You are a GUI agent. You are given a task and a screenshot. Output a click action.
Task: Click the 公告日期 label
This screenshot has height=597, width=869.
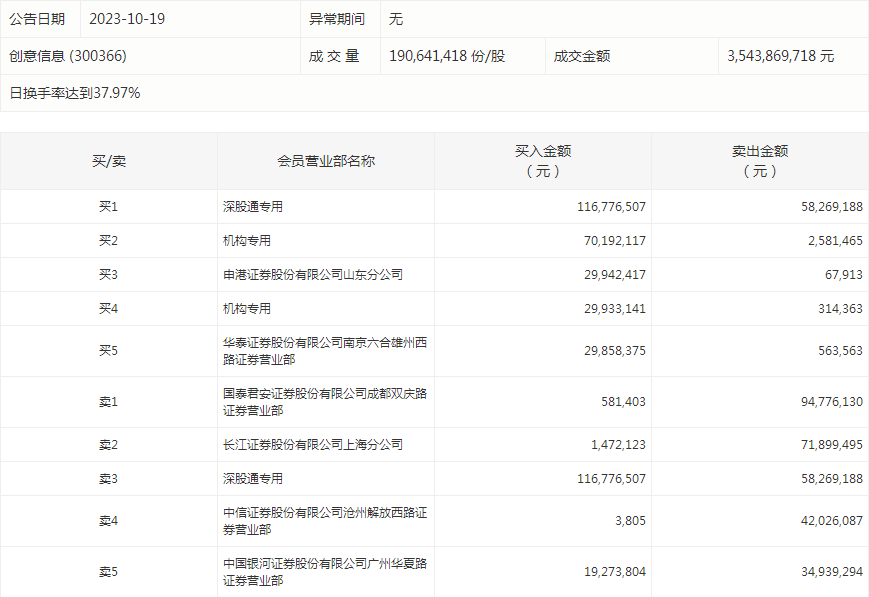37,19
